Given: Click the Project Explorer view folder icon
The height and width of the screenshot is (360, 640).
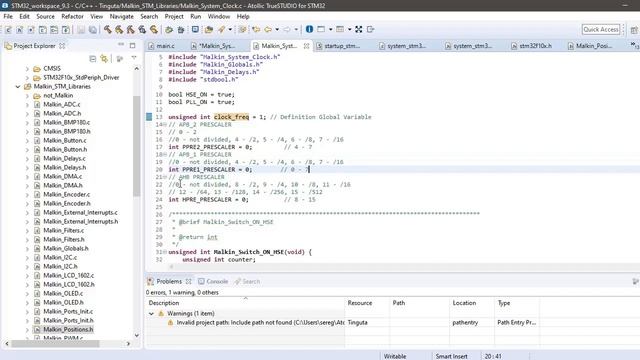Looking at the screenshot, I should pyautogui.click(x=8, y=46).
